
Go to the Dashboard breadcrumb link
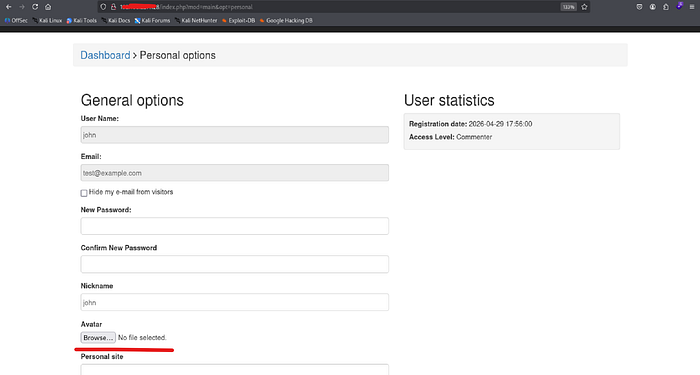click(105, 55)
